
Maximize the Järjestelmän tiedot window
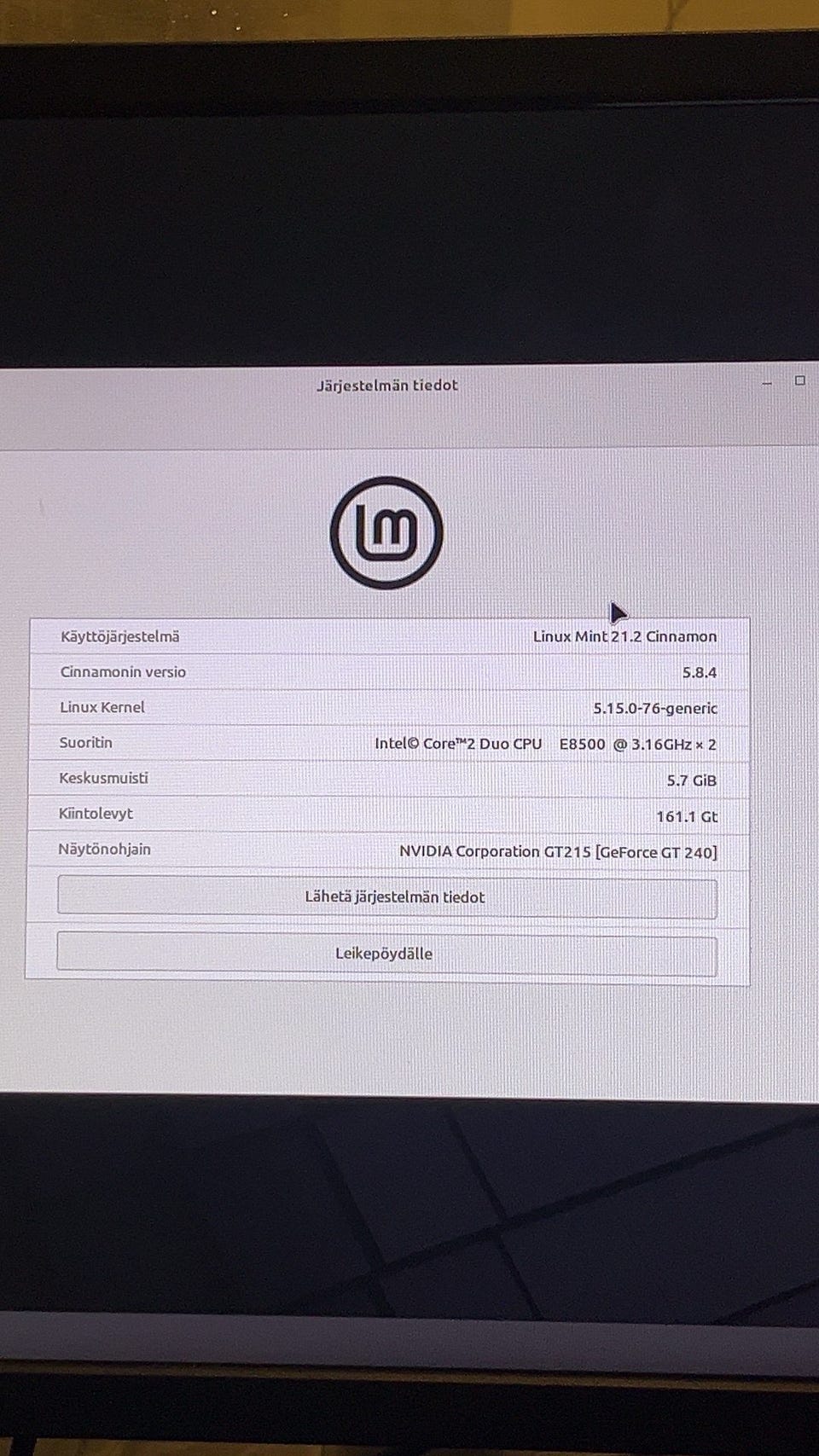click(x=800, y=380)
